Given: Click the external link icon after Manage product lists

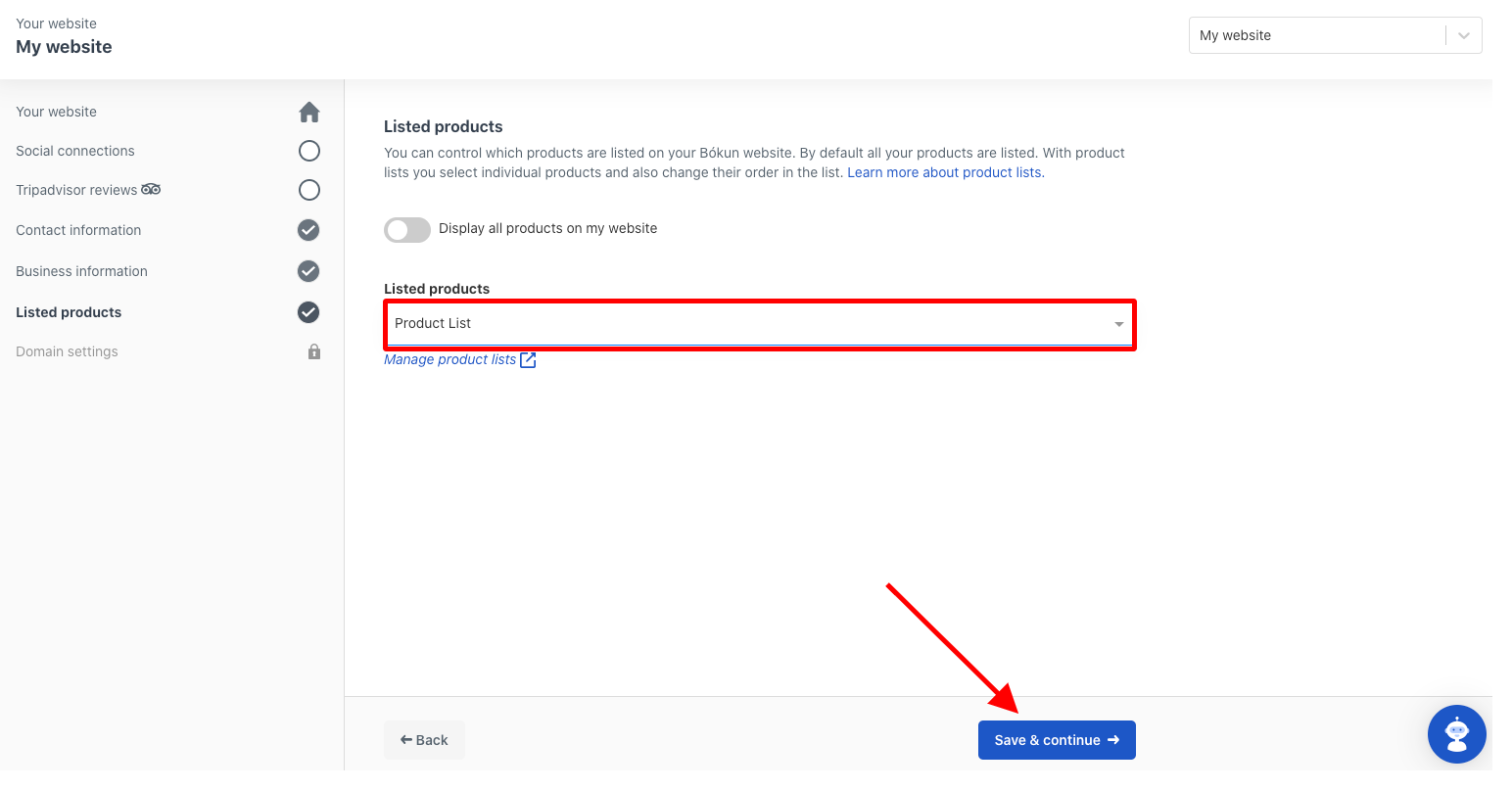Looking at the screenshot, I should (x=528, y=359).
